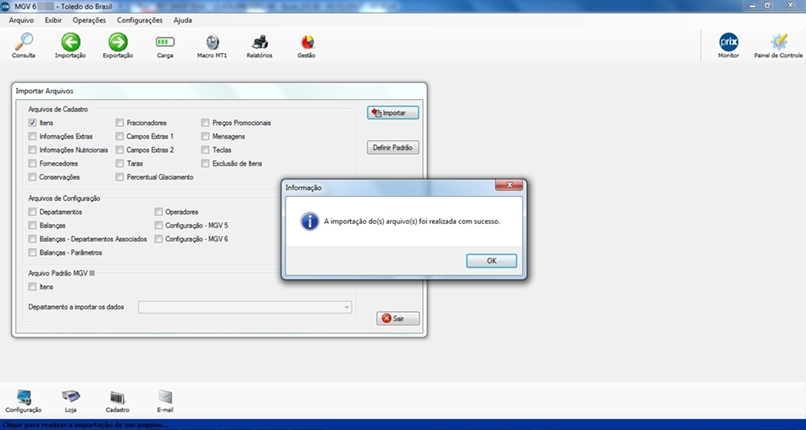The width and height of the screenshot is (806, 430).
Task: Enable Balanças - Departamentos Associados checkbox
Action: coord(32,239)
